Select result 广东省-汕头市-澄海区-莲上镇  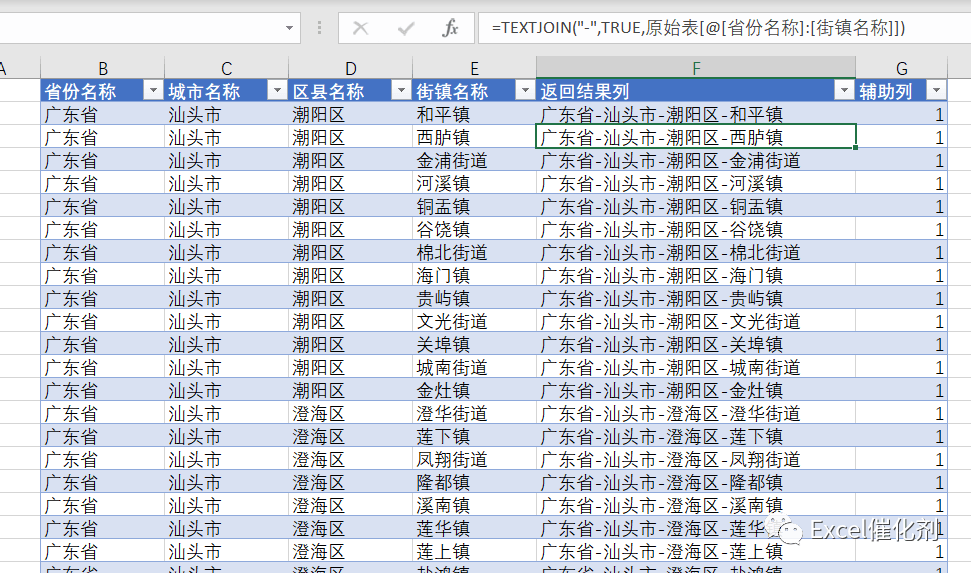tap(696, 551)
